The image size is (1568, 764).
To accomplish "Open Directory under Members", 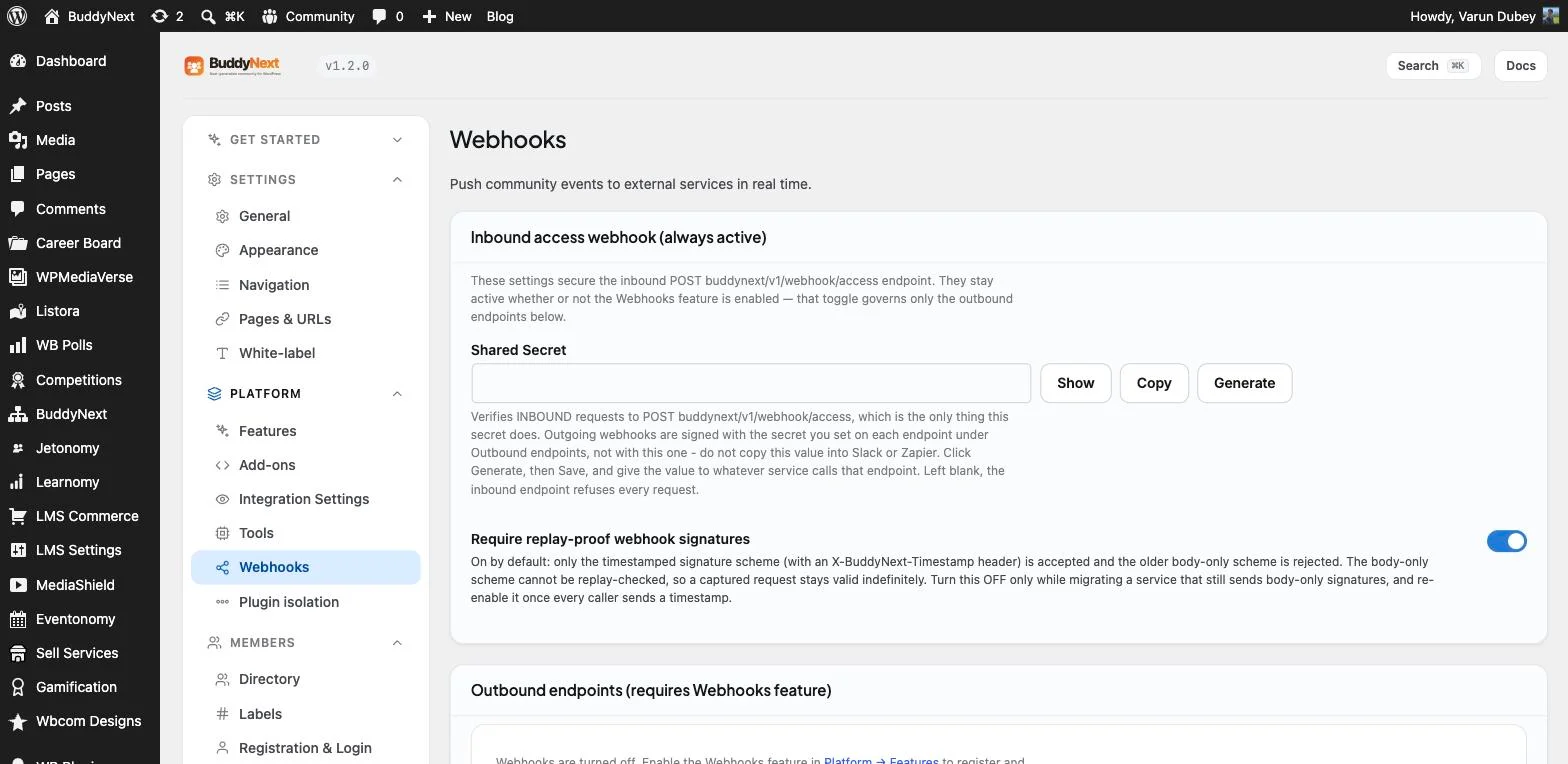I will point(305,679).
